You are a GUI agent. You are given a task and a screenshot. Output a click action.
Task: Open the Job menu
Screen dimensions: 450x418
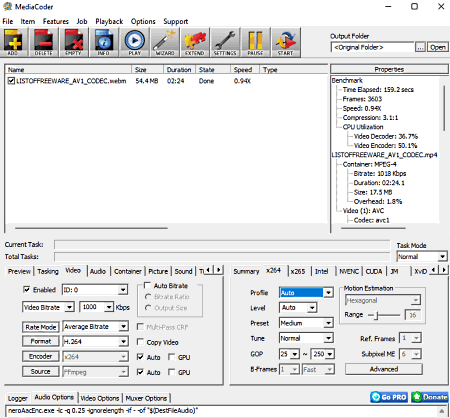tap(82, 21)
